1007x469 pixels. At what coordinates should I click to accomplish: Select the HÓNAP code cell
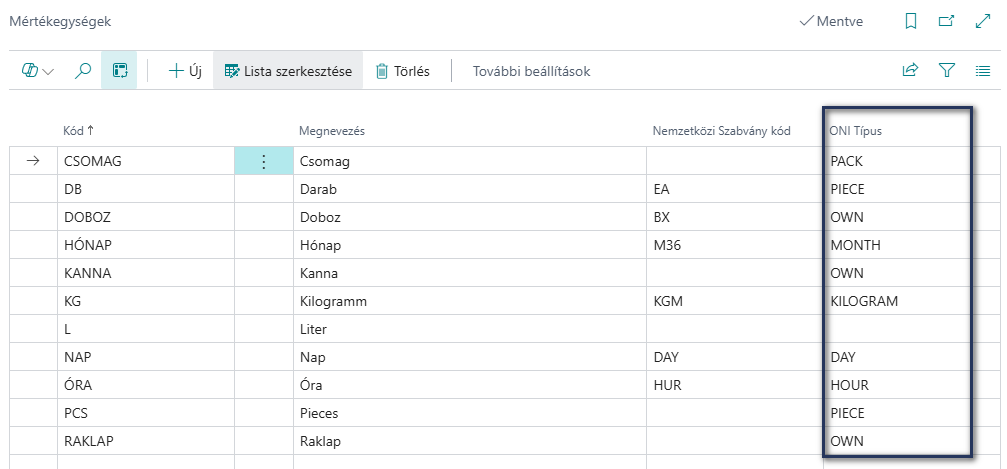[146, 245]
